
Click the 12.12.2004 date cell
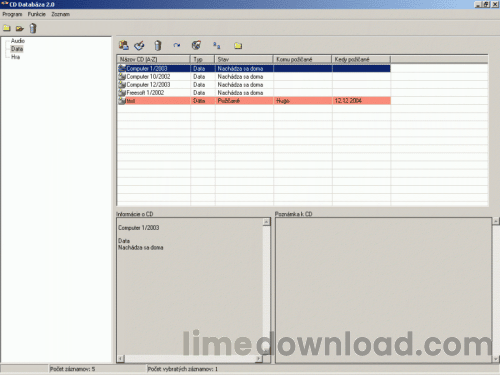click(x=361, y=101)
